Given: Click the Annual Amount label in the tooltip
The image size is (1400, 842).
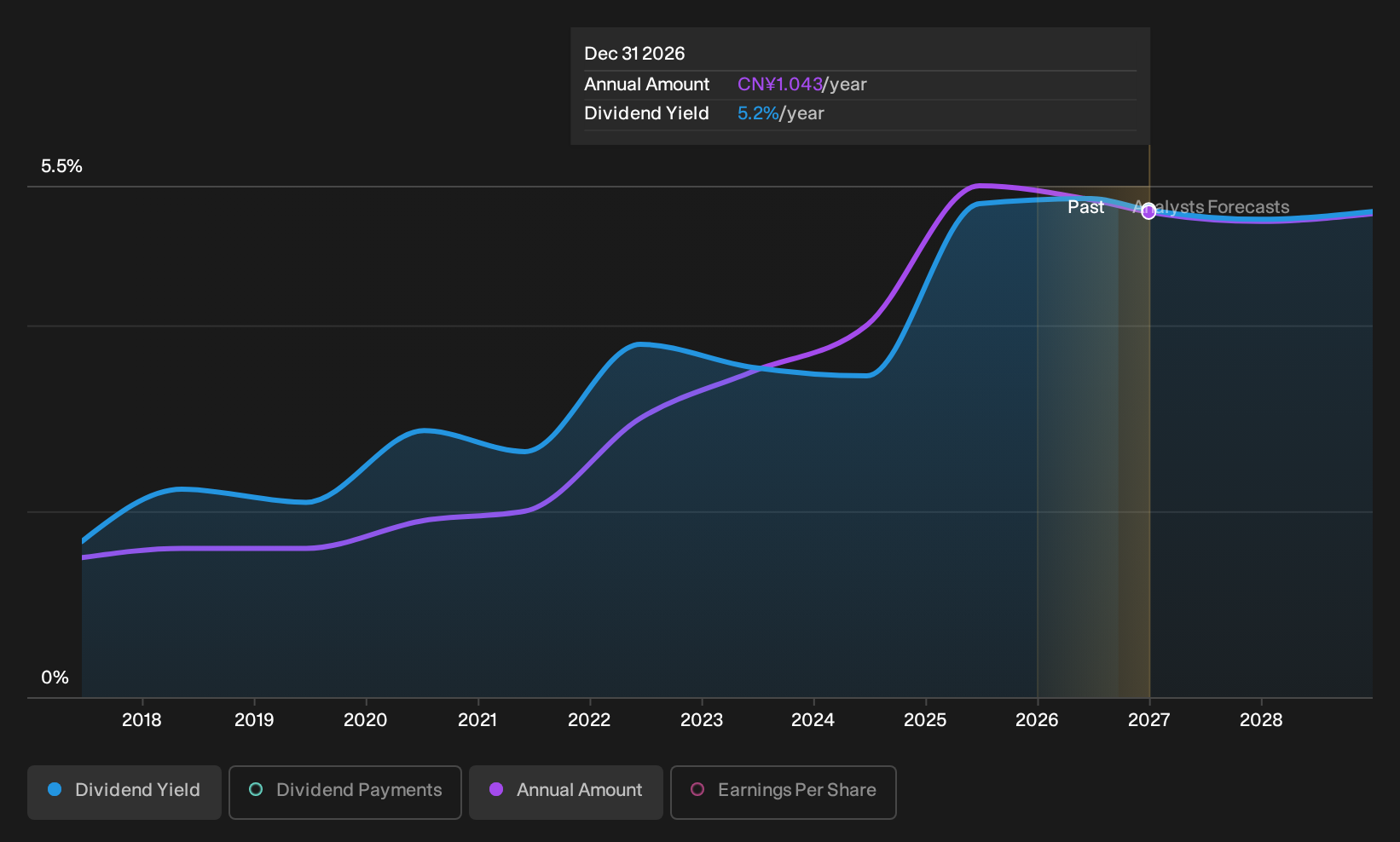Looking at the screenshot, I should [x=646, y=84].
